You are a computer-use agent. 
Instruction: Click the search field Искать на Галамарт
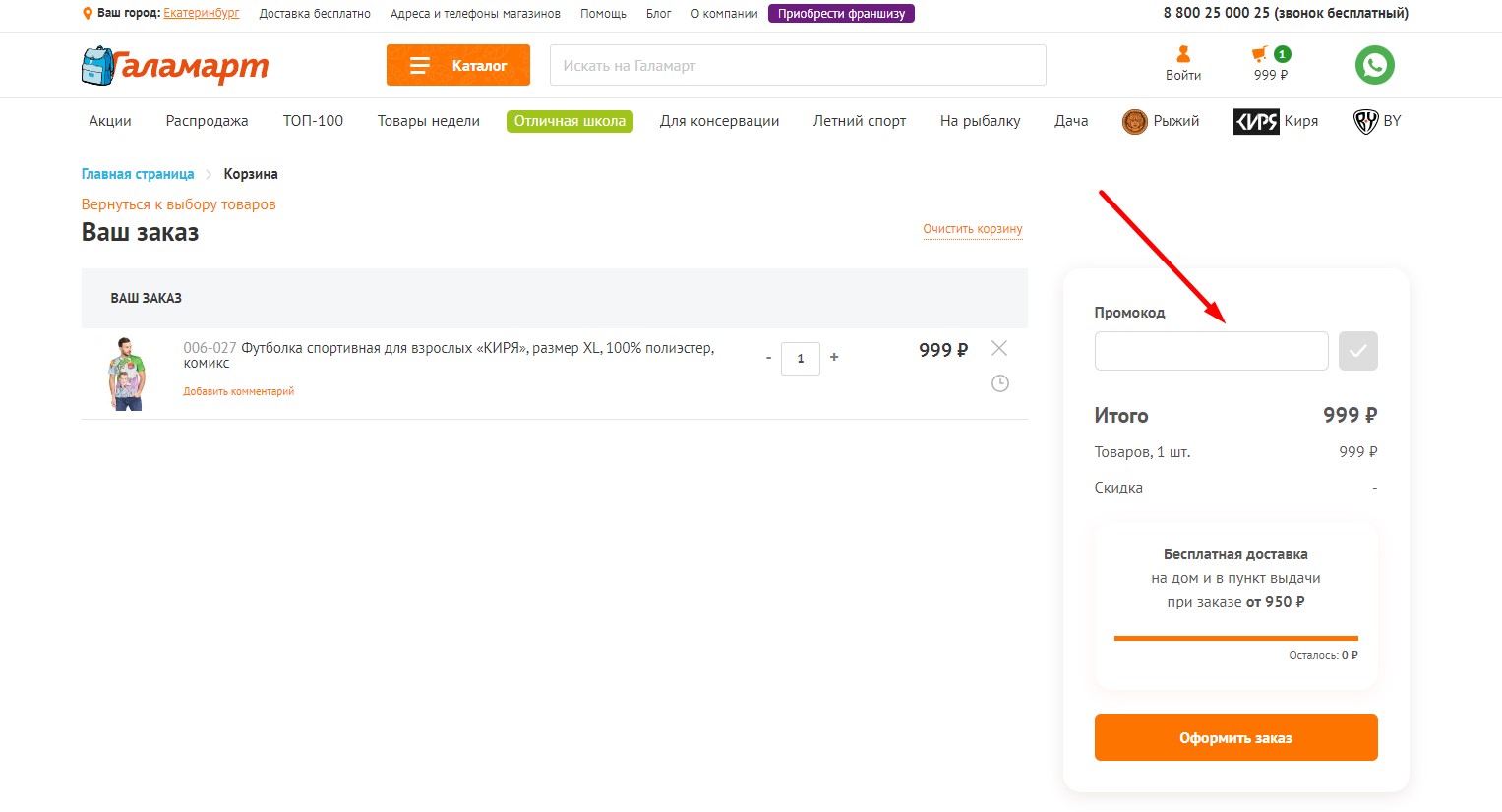pos(798,65)
